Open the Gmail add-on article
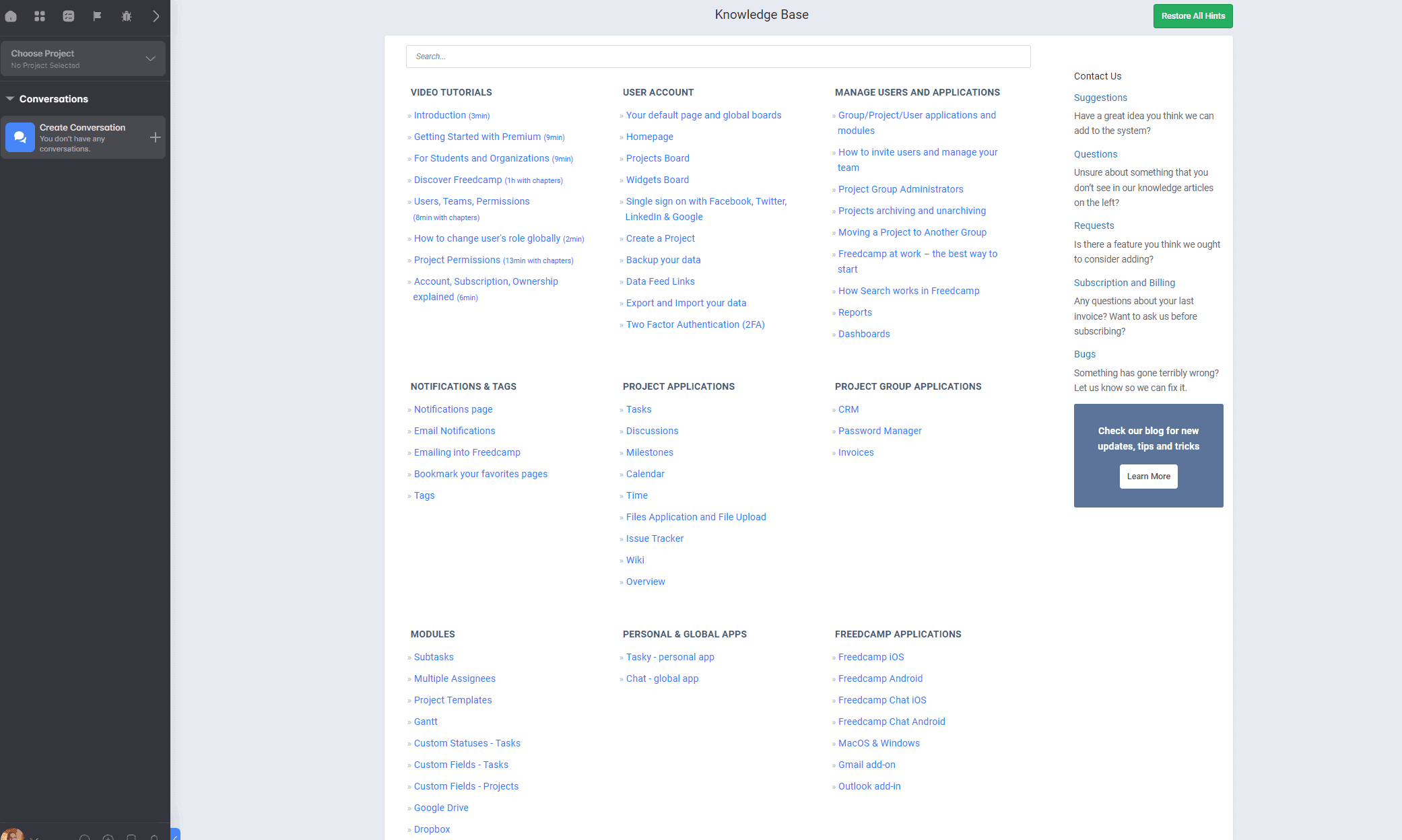The image size is (1402, 840). tap(867, 765)
